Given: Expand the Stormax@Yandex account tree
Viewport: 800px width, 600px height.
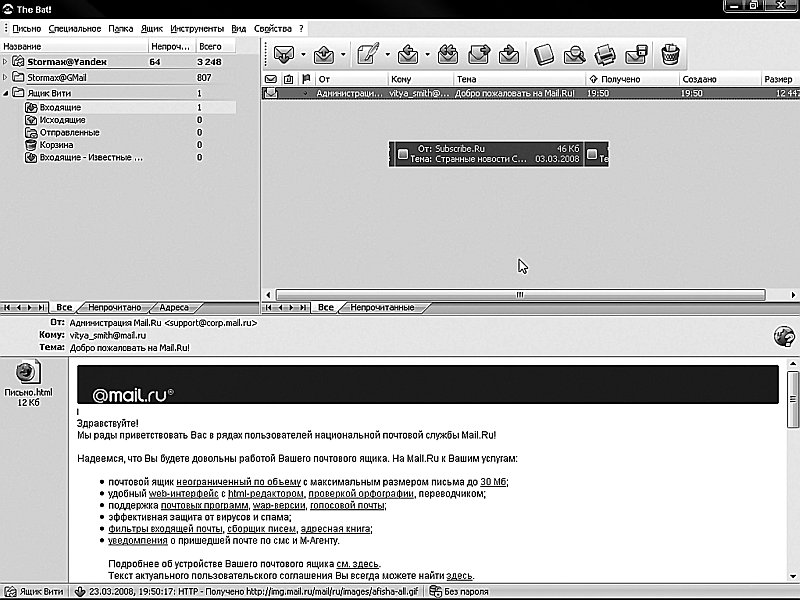Looking at the screenshot, I should pos(5,62).
